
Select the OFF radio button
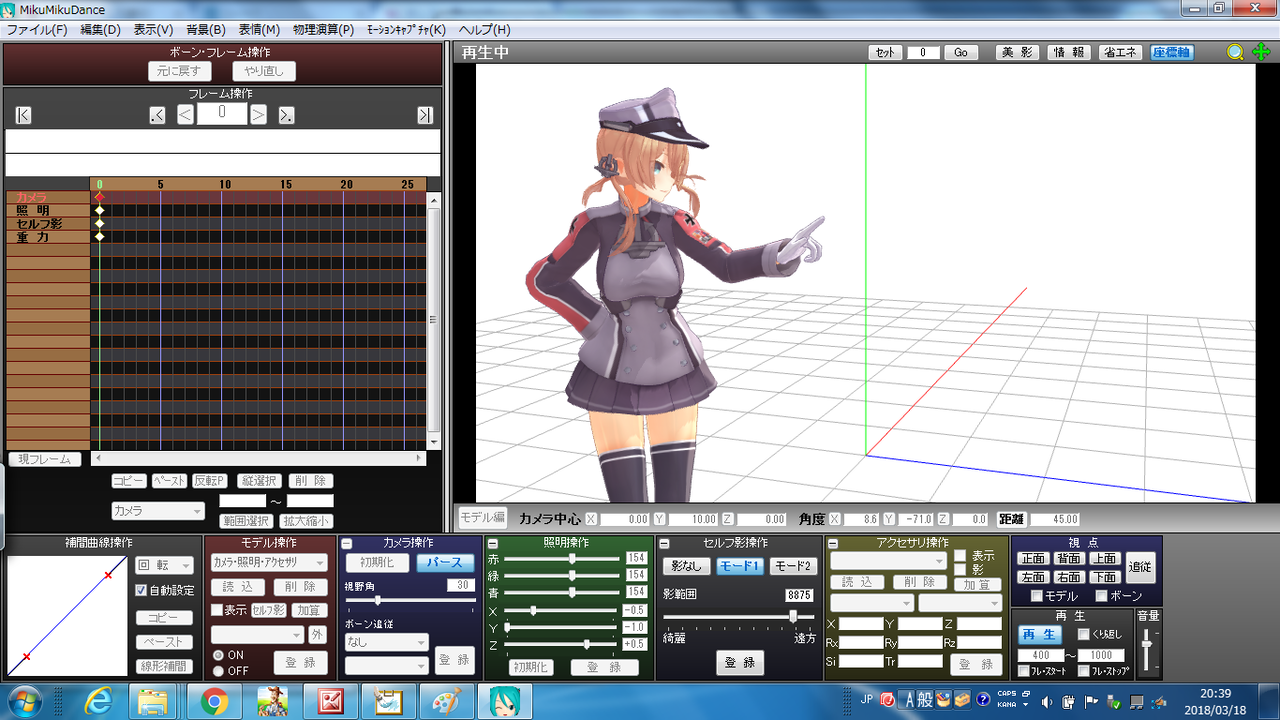coord(218,671)
